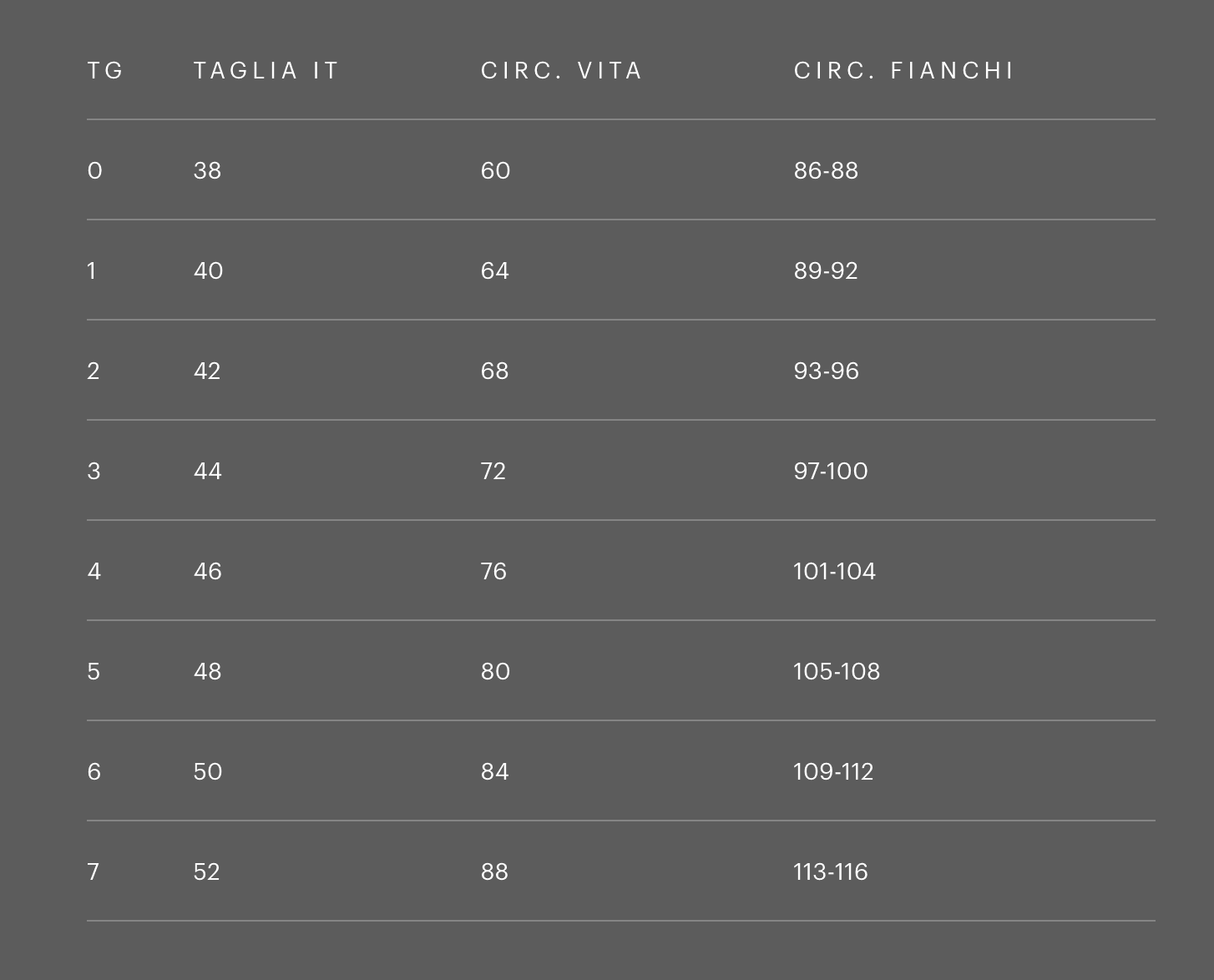Select Italian size 40 cell

(x=208, y=271)
